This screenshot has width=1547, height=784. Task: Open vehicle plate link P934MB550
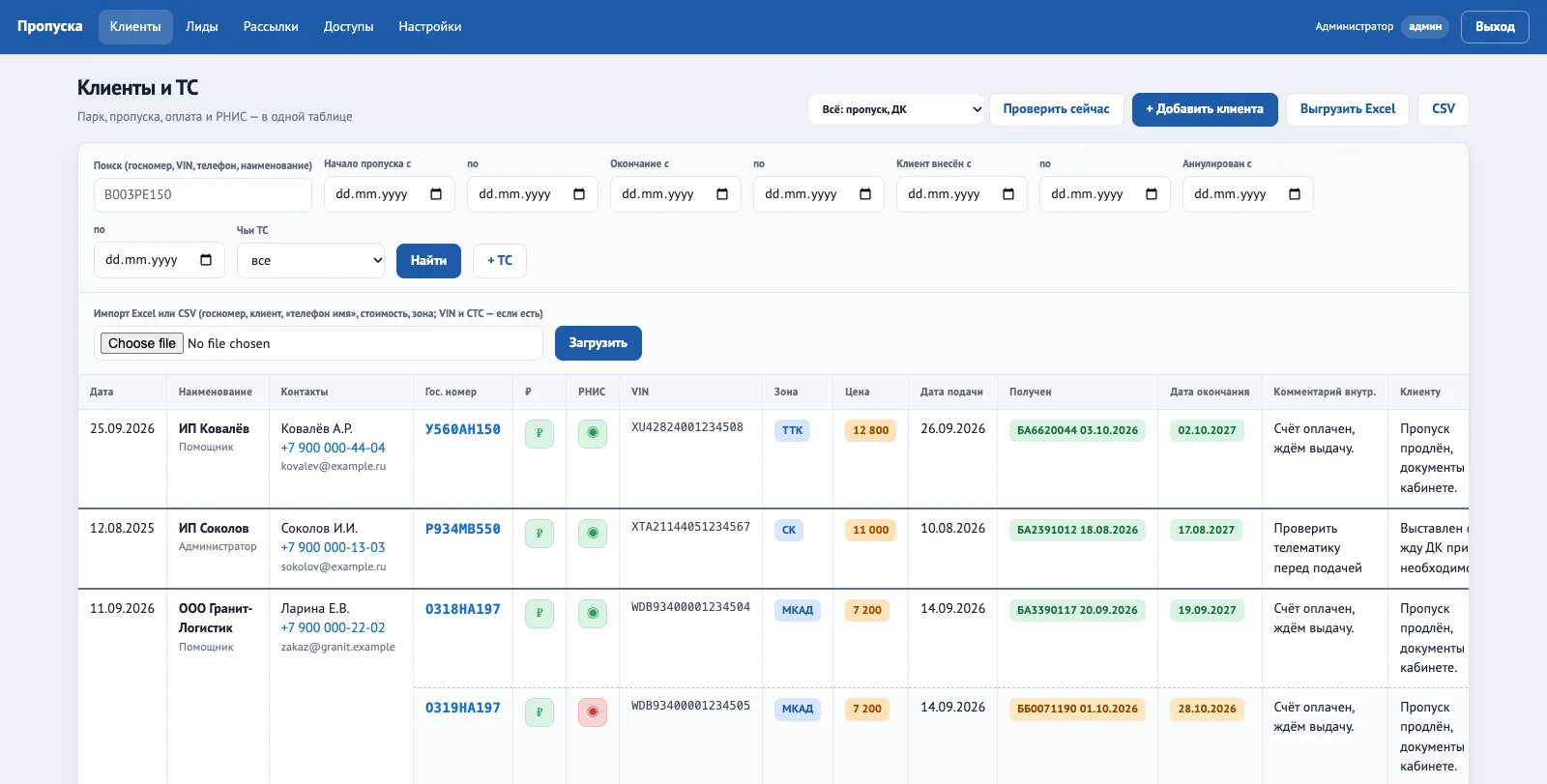463,530
